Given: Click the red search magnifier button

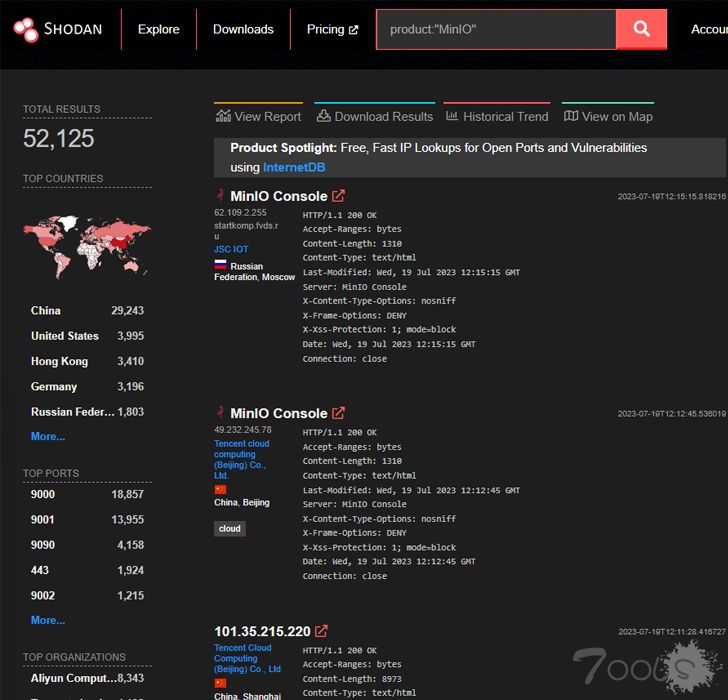Looking at the screenshot, I should tap(641, 30).
